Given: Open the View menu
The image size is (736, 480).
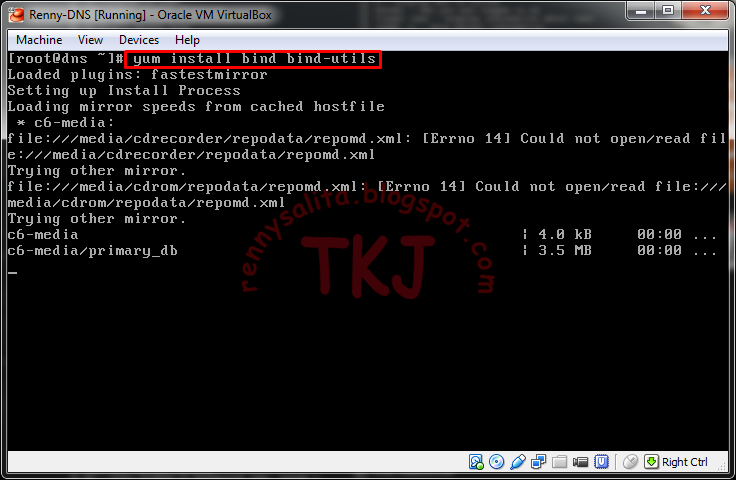Looking at the screenshot, I should click(x=90, y=40).
